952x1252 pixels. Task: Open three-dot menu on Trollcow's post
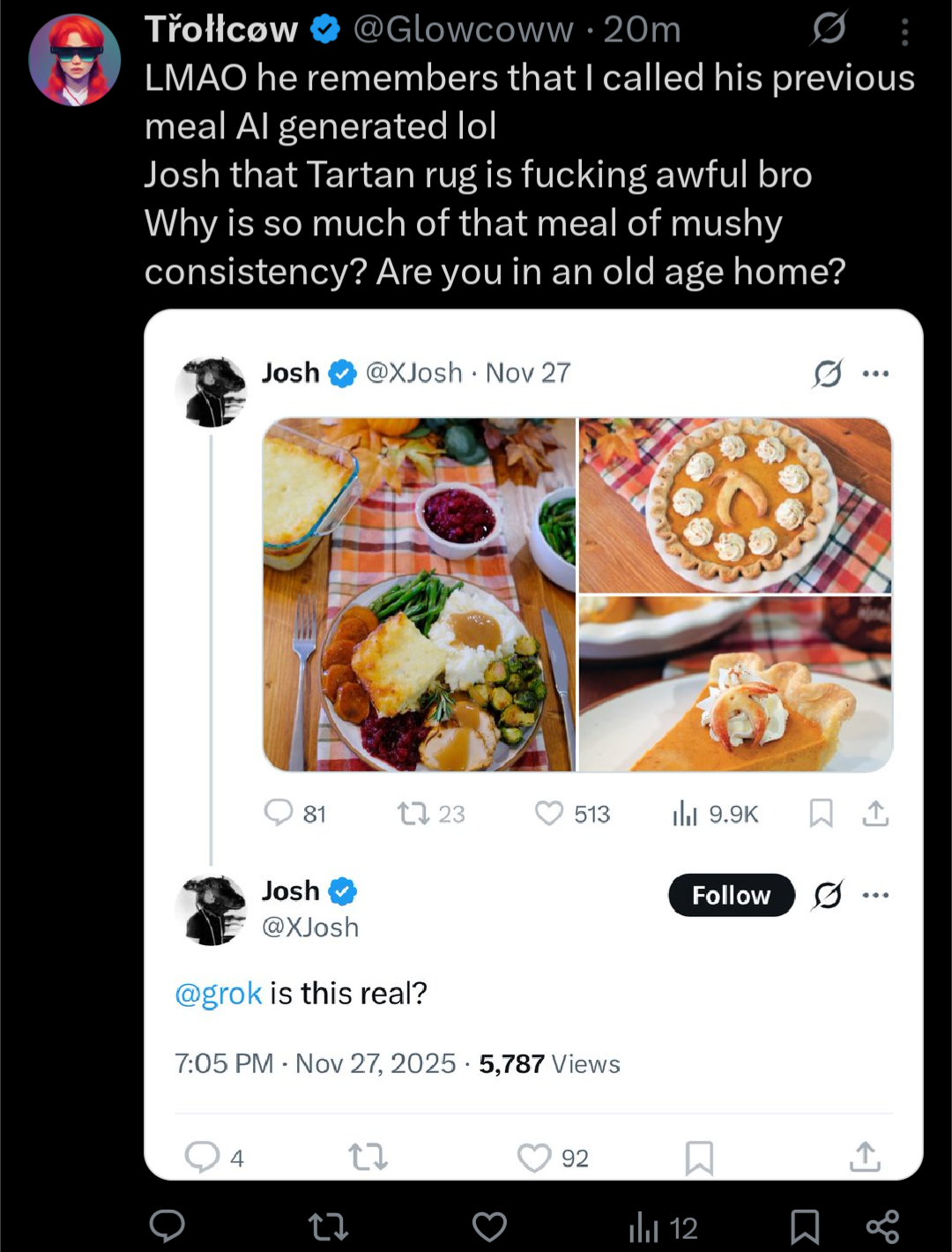[904, 33]
